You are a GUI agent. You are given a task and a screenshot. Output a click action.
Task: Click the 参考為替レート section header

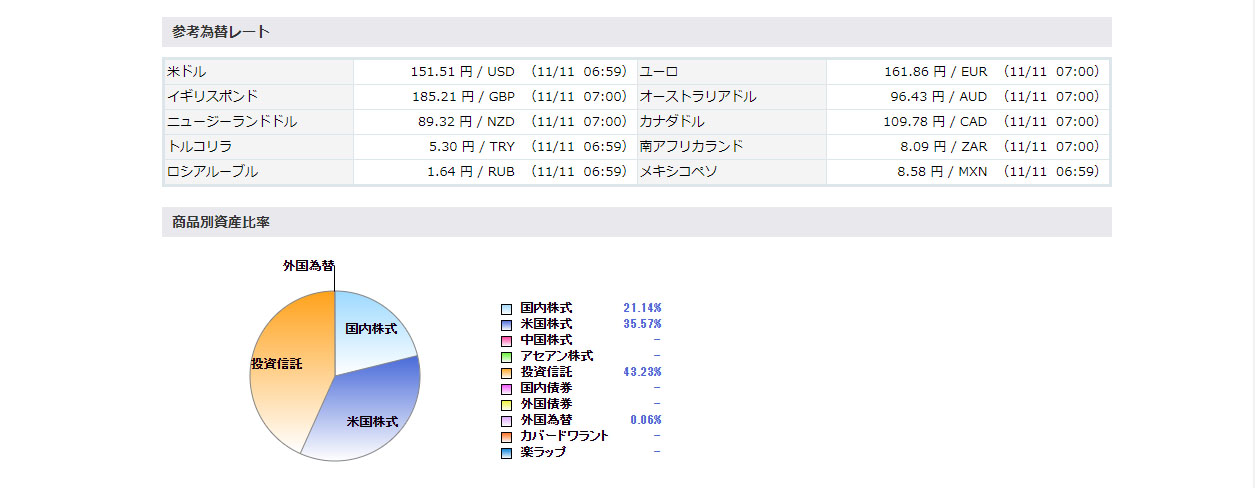pos(221,32)
